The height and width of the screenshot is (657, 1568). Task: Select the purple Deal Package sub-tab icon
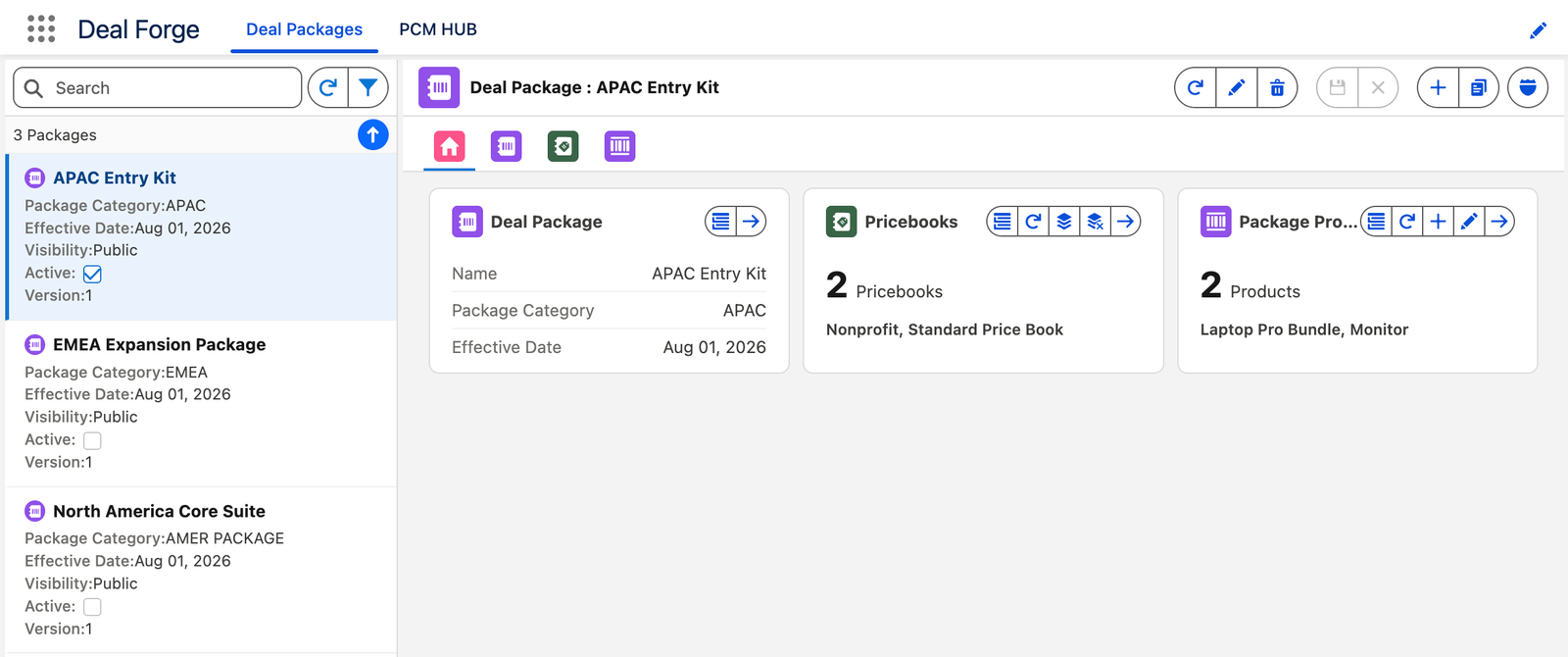(x=507, y=146)
